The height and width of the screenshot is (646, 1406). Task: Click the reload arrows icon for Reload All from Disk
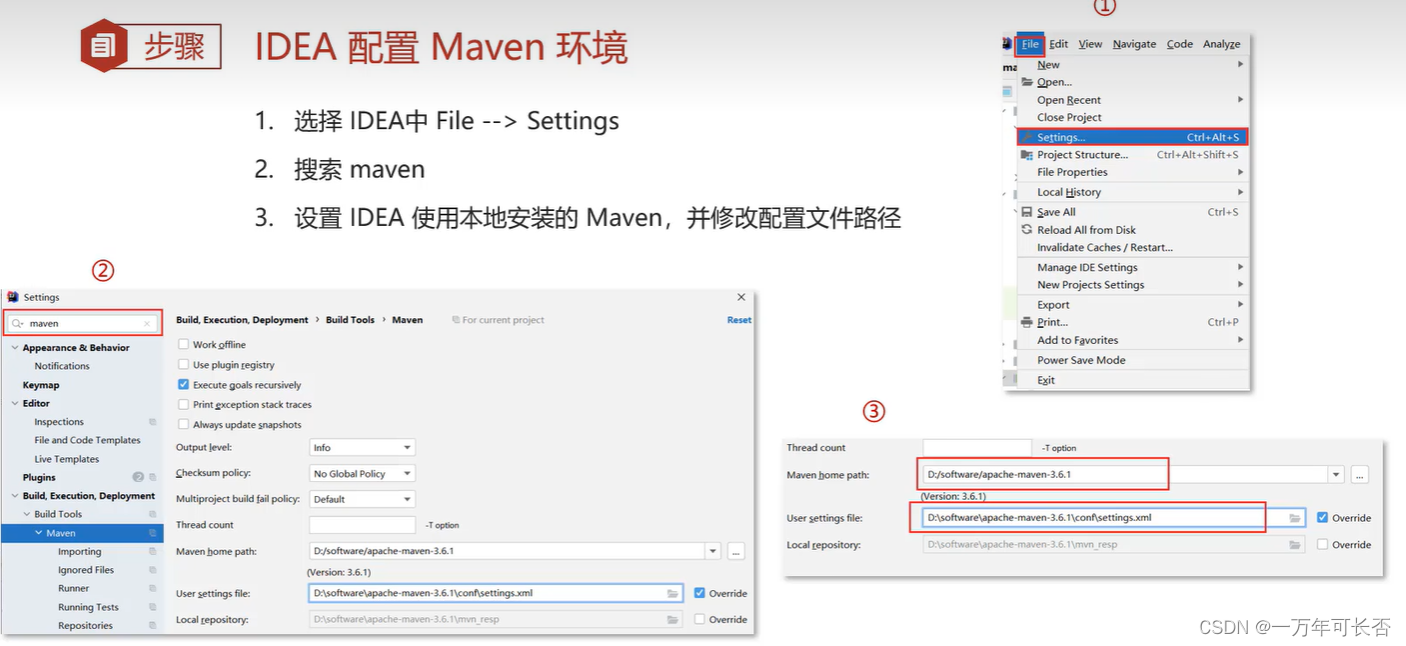coord(1027,230)
